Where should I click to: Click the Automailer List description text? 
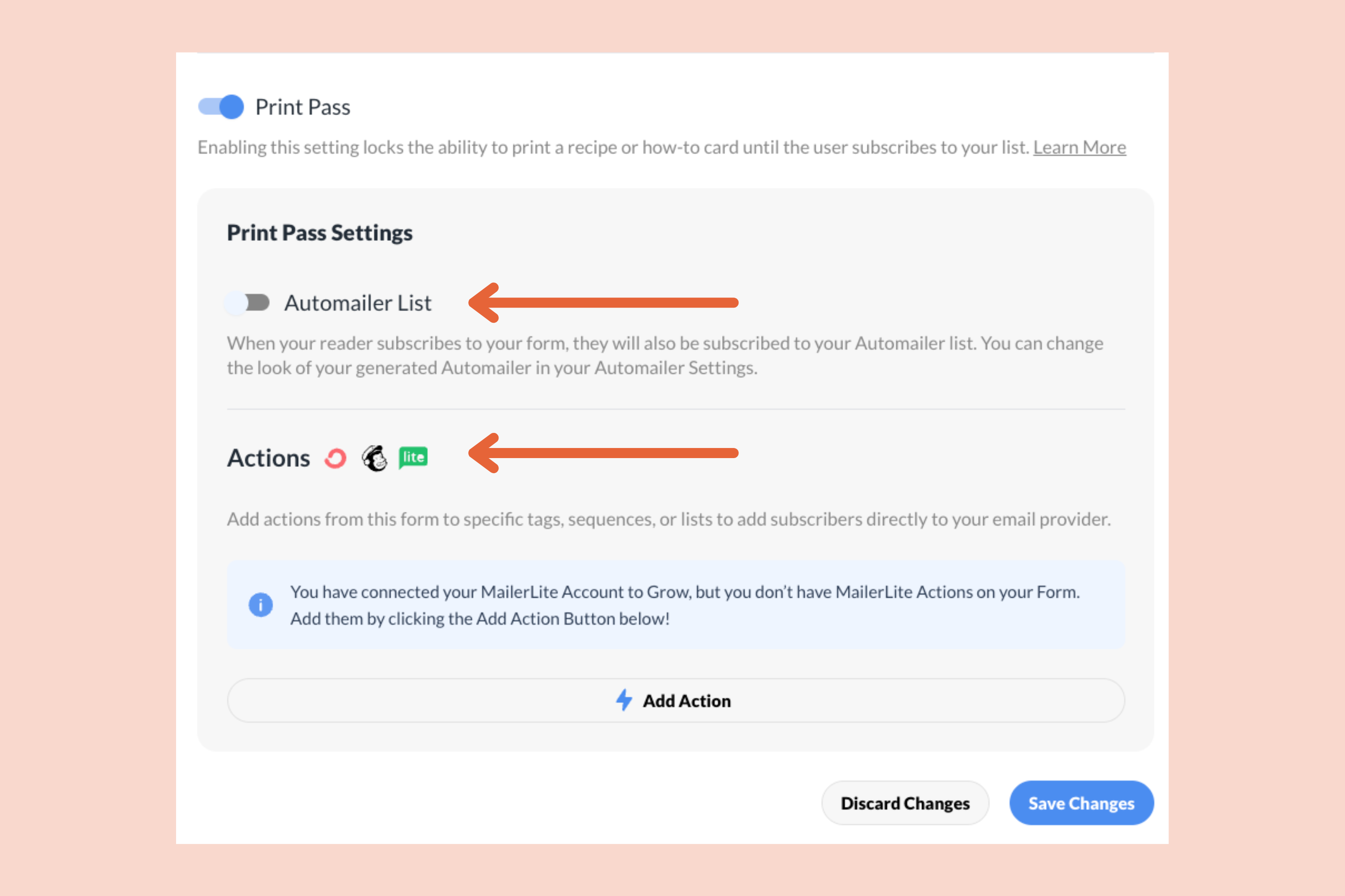point(663,356)
